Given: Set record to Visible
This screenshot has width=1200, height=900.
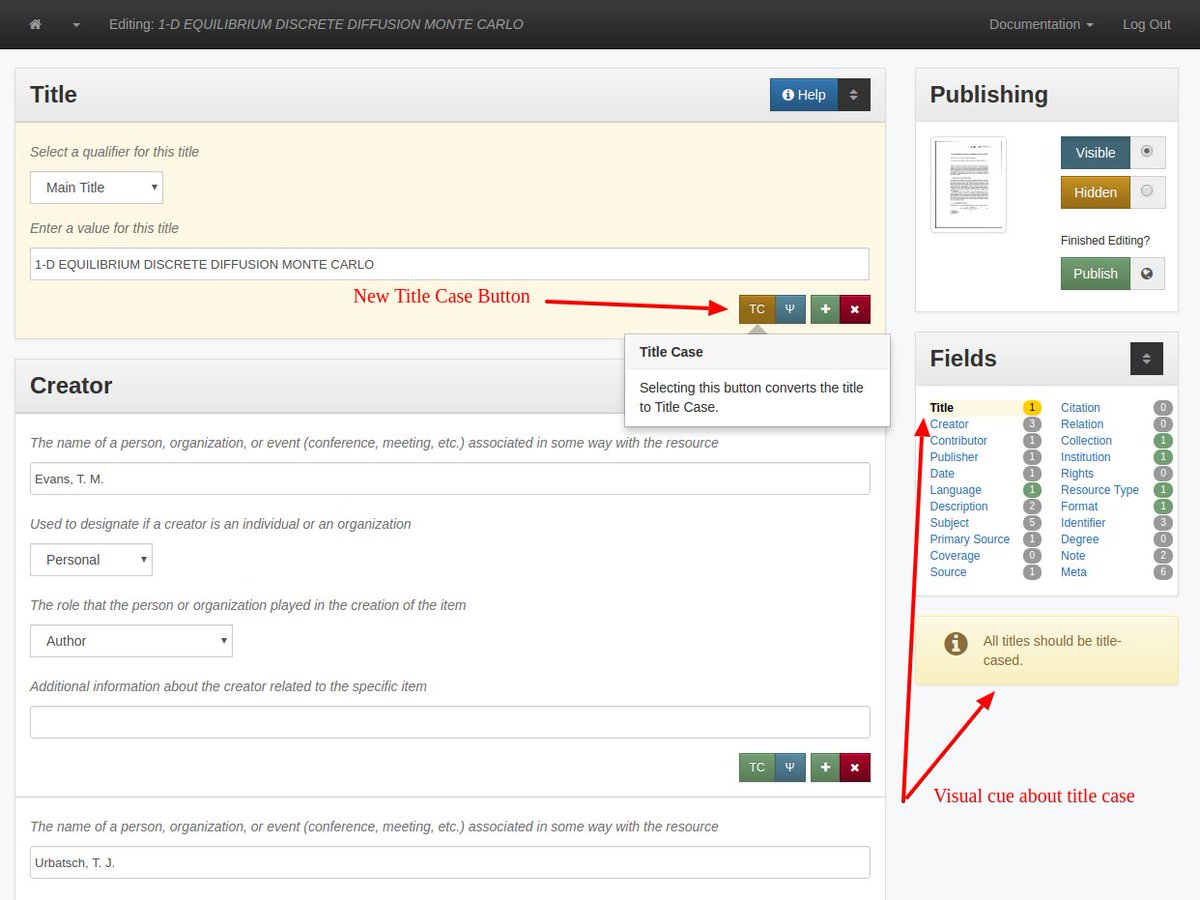Looking at the screenshot, I should click(1095, 153).
